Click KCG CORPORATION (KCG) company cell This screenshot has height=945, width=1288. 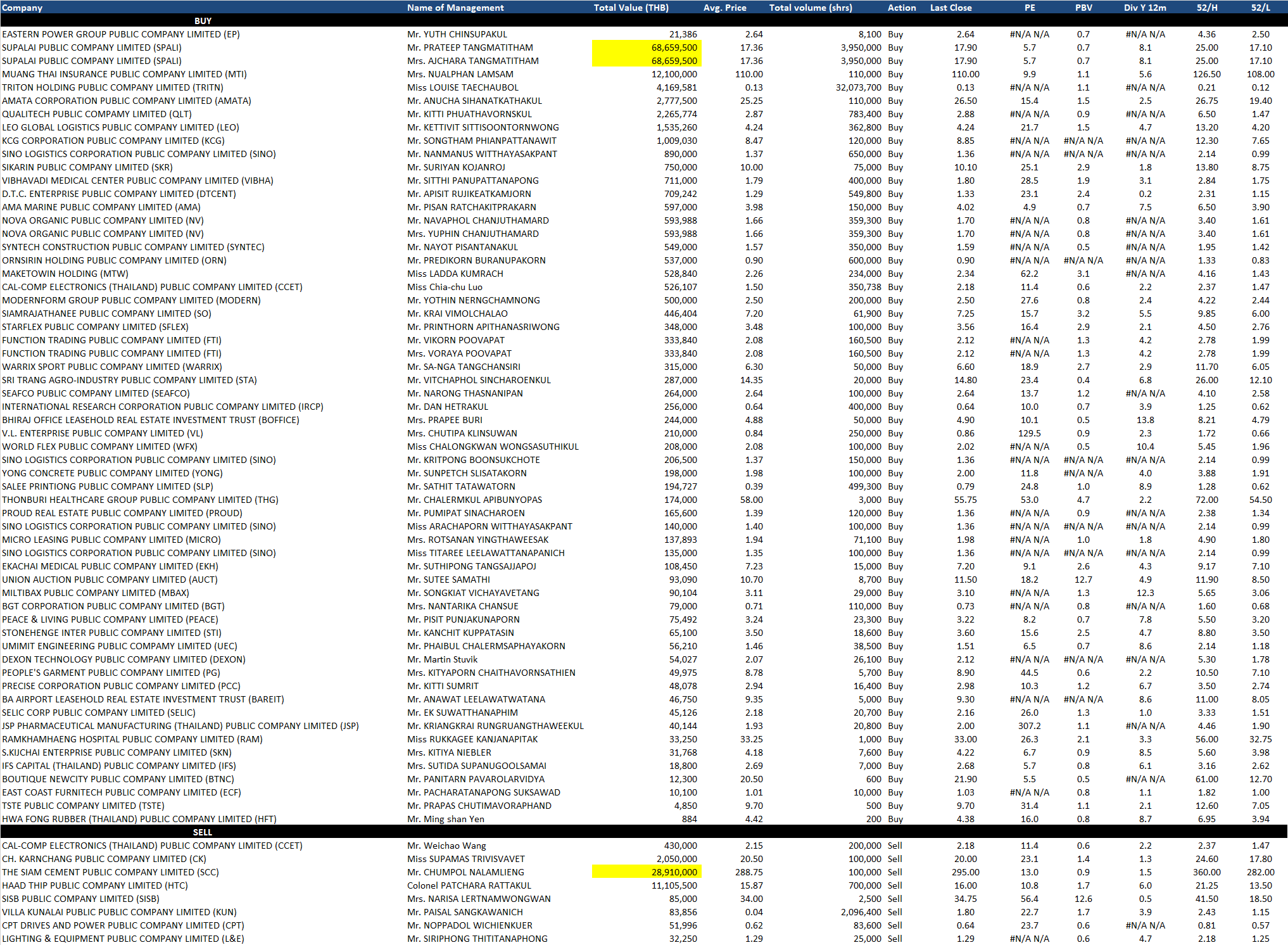pos(113,141)
